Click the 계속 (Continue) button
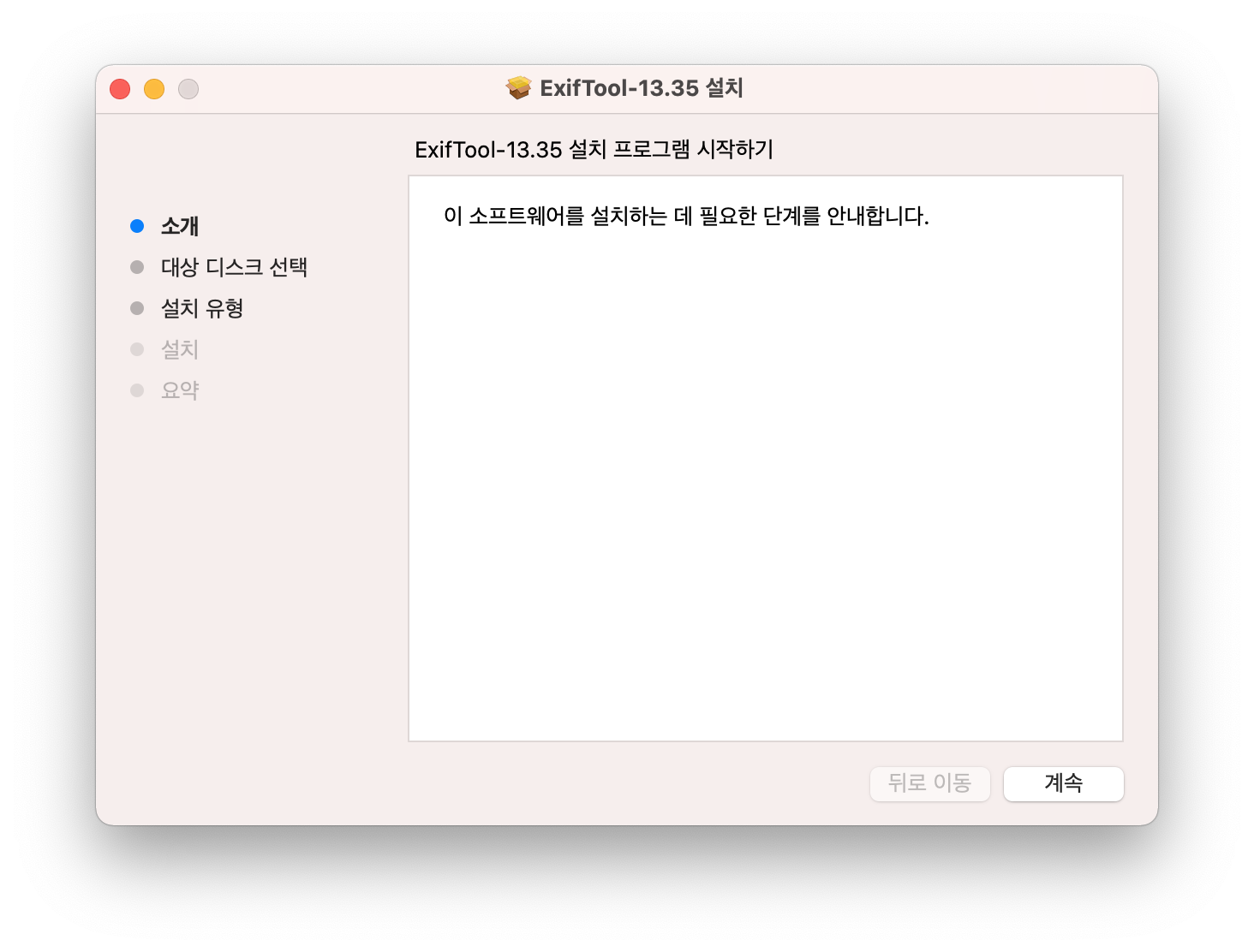Screen dimensions: 1254x952 pos(1063,783)
